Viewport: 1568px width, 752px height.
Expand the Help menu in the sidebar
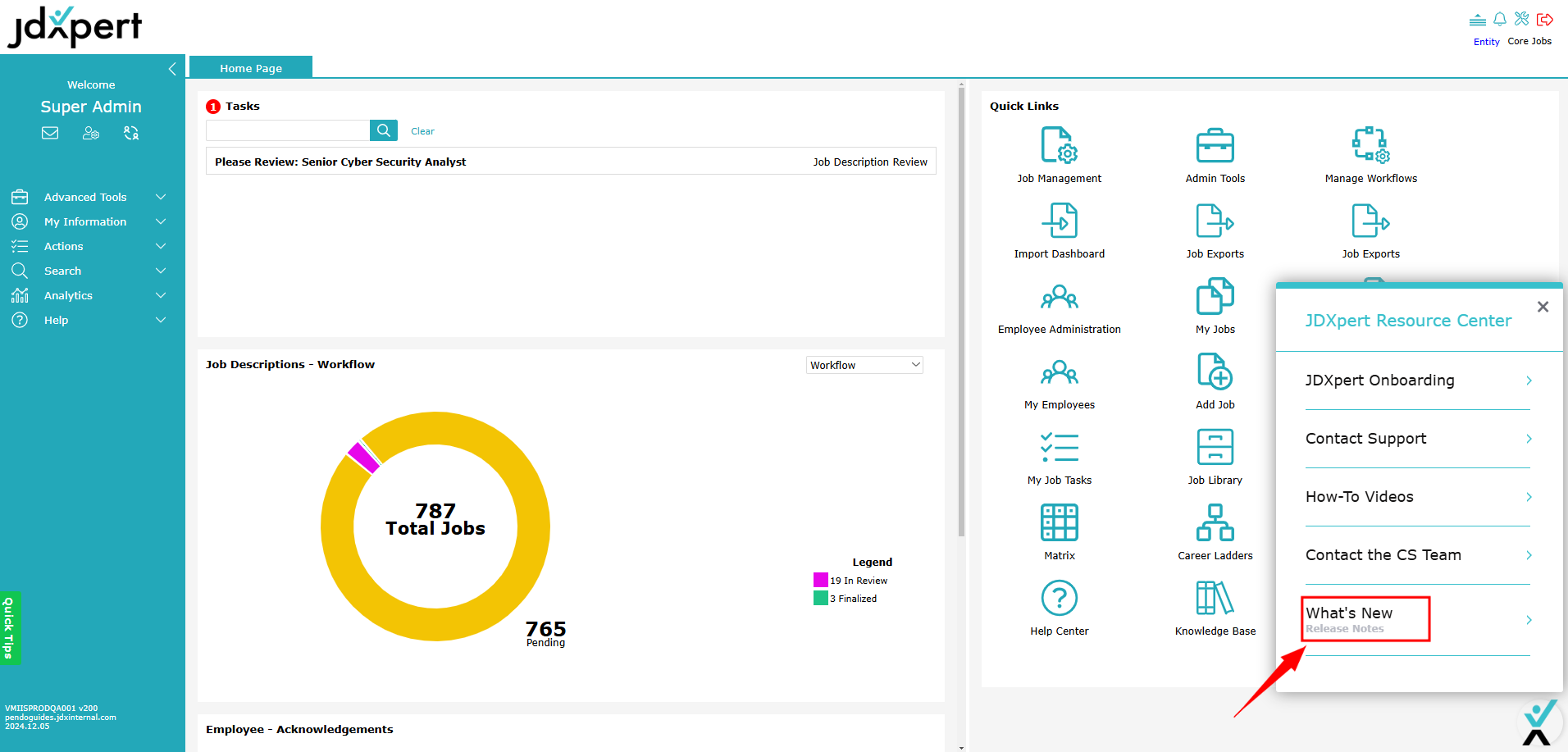tap(89, 320)
